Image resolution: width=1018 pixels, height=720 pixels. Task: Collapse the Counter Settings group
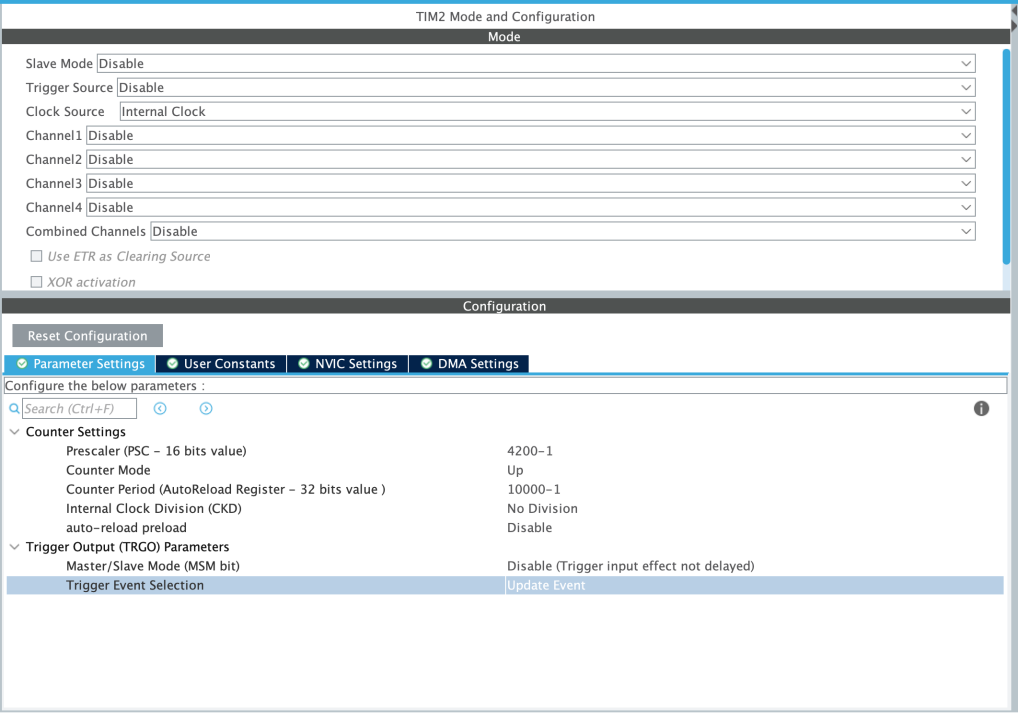[14, 432]
